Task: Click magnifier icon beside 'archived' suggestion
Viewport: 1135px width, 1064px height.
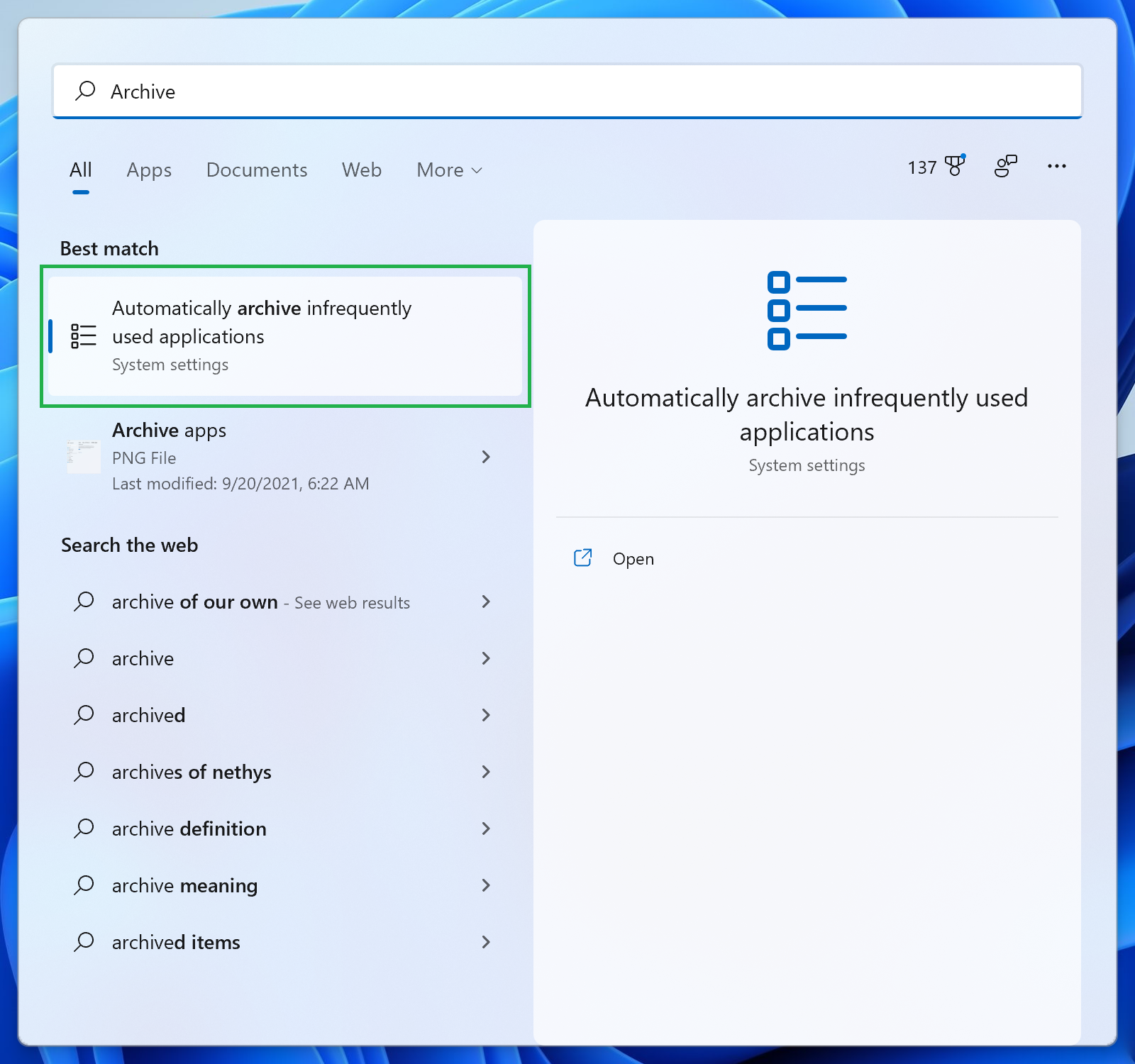Action: click(x=84, y=715)
